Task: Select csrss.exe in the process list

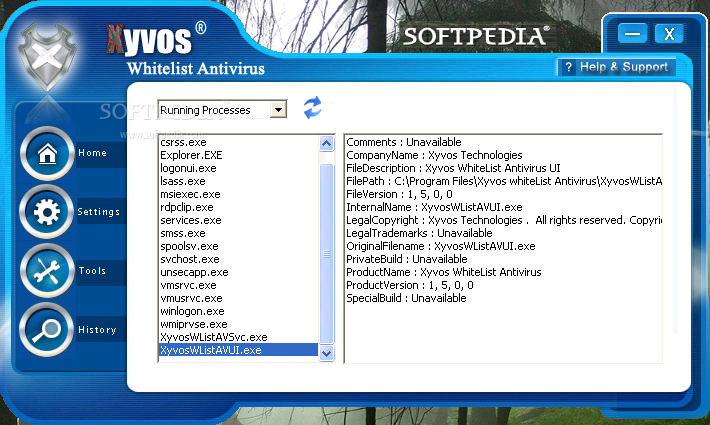Action: click(183, 142)
